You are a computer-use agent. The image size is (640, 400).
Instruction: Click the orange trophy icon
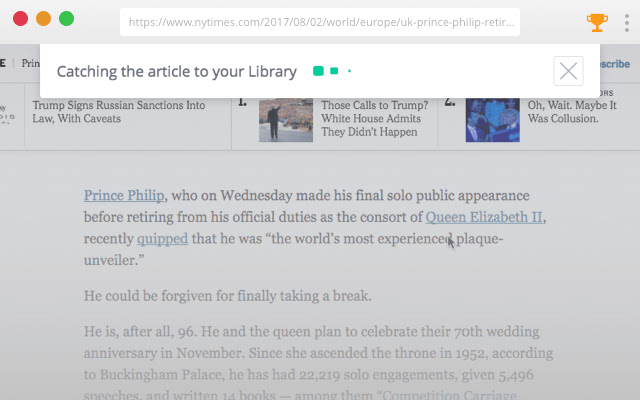point(597,22)
